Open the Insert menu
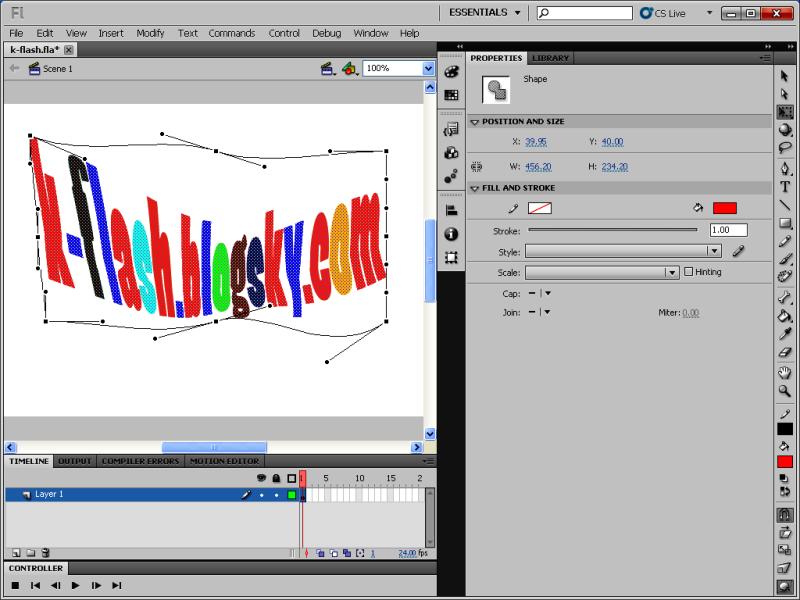This screenshot has width=800, height=600. point(111,33)
